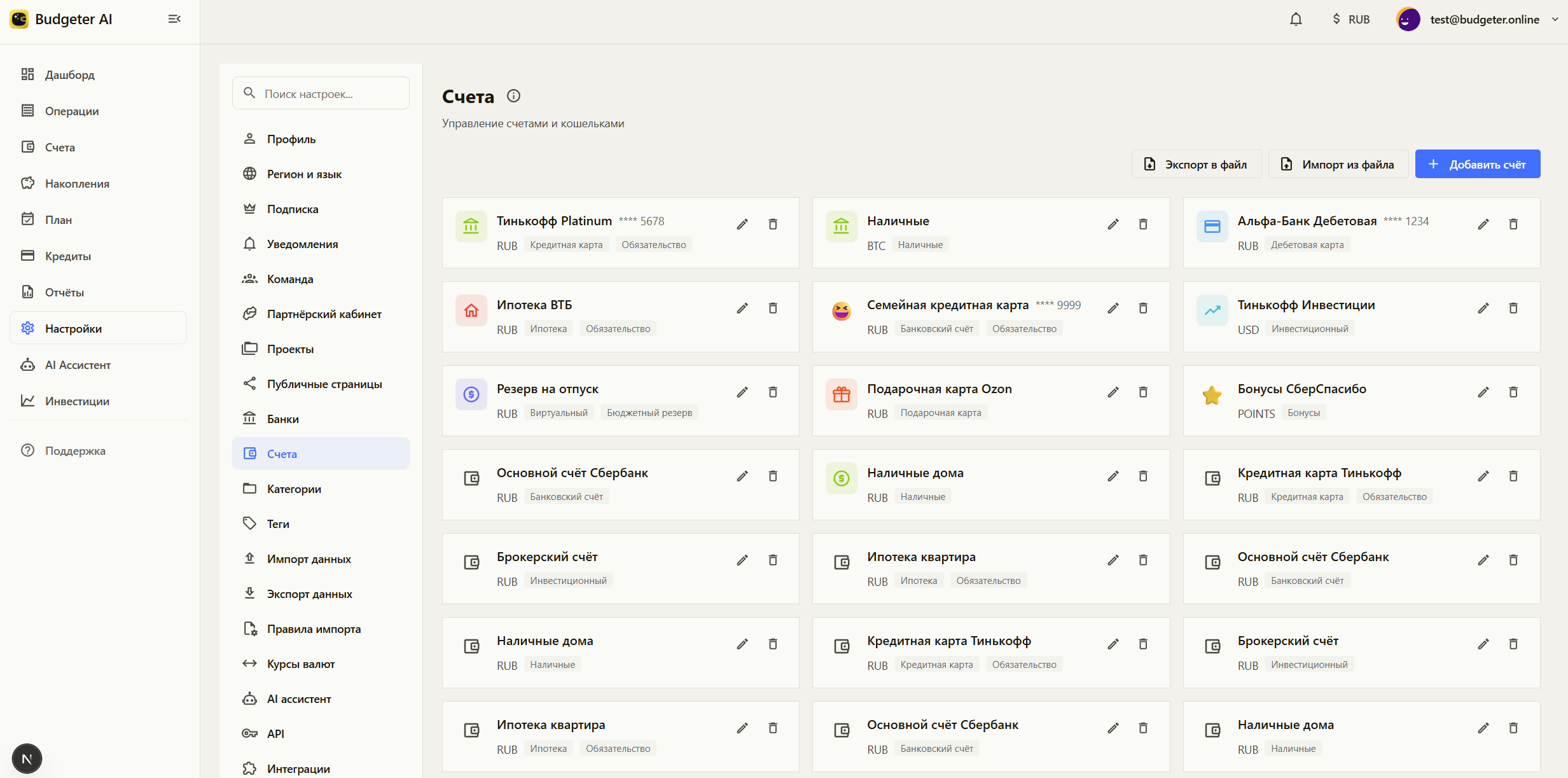Screen dimensions: 1568x778
Task: Click the info icon next to Счета heading
Action: point(513,96)
